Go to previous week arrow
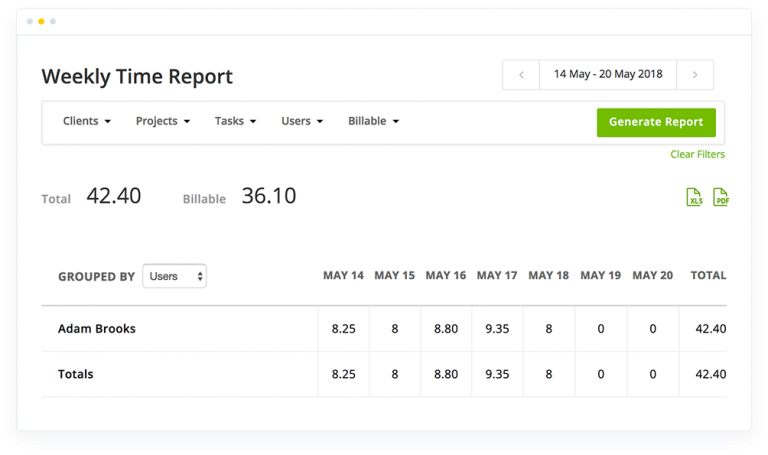768x455 pixels. pos(521,75)
